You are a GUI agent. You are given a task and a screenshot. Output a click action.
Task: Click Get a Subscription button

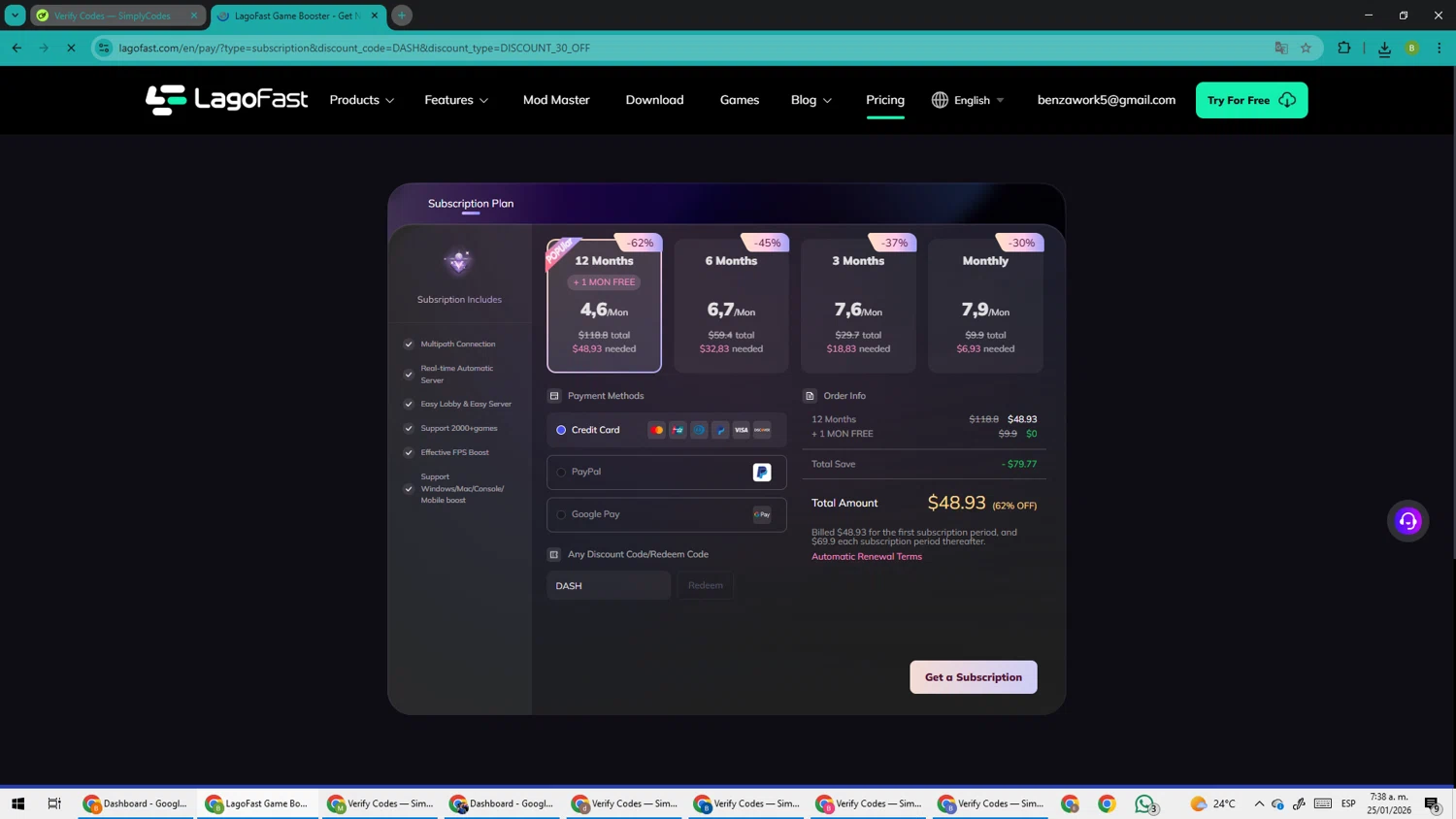pos(974,677)
